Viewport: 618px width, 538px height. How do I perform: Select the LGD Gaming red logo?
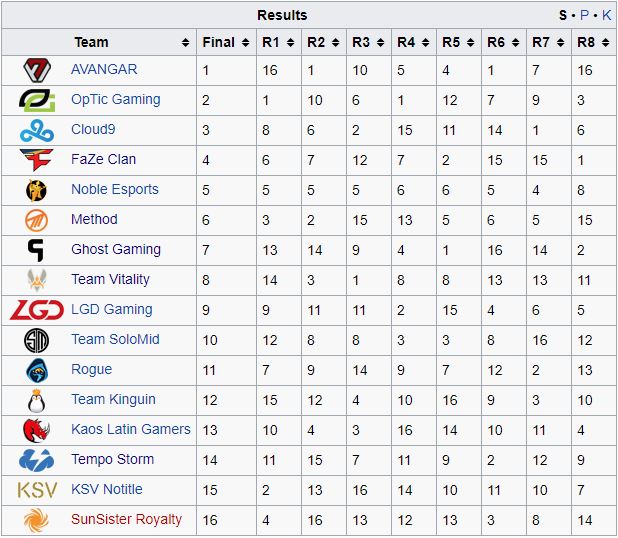click(37, 310)
